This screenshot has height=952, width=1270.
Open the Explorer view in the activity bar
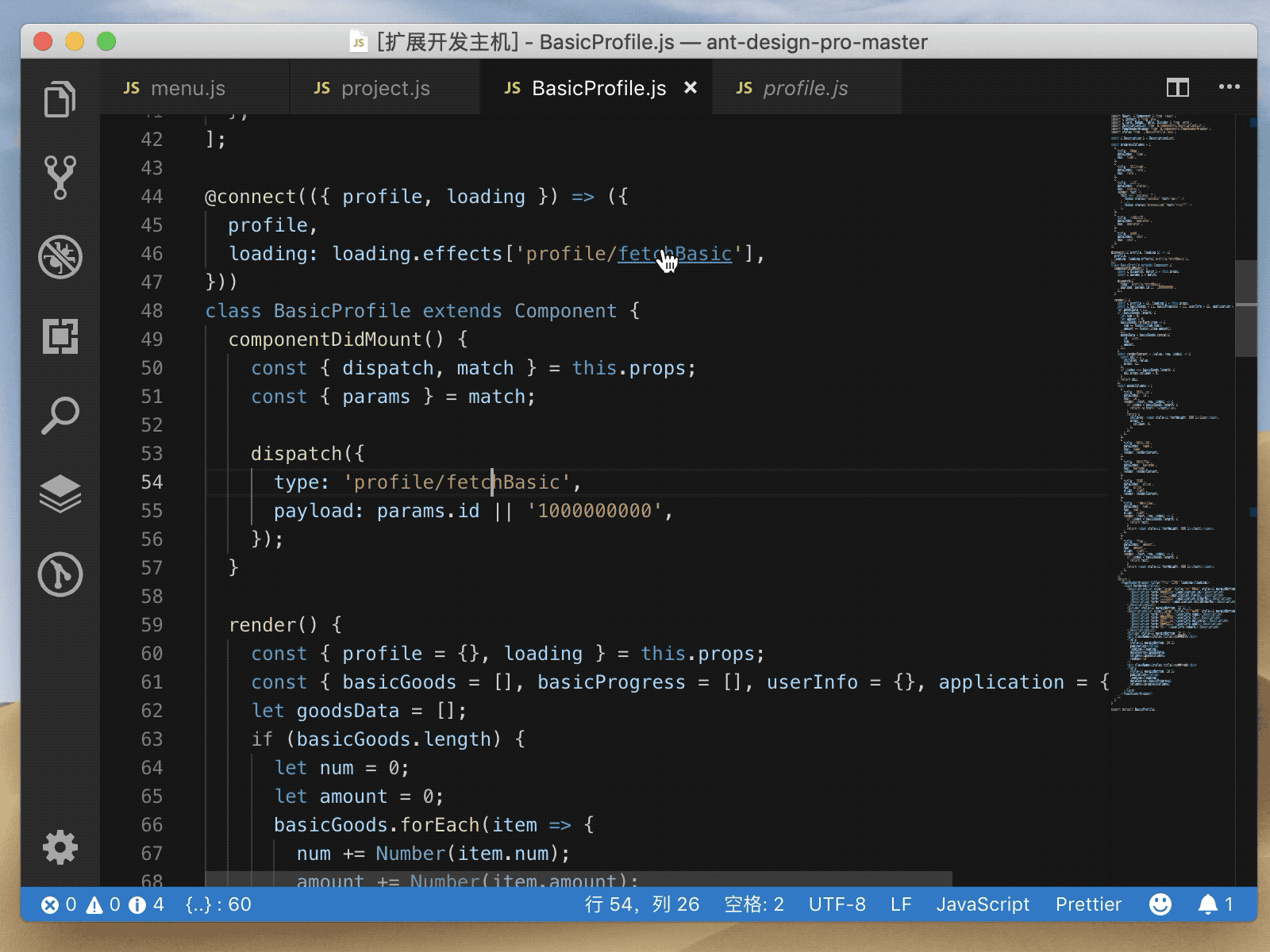[x=60, y=98]
